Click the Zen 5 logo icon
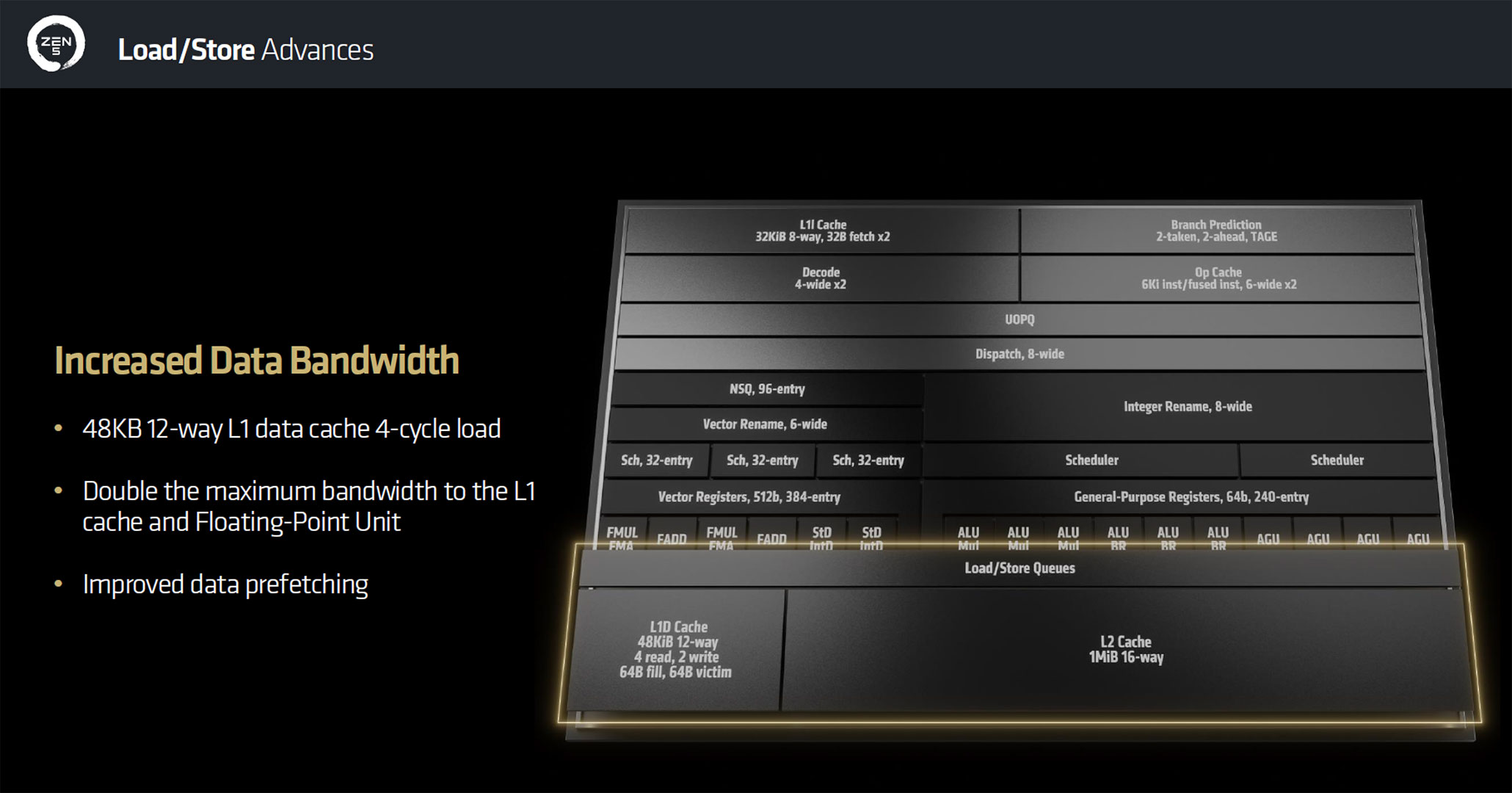 56,44
